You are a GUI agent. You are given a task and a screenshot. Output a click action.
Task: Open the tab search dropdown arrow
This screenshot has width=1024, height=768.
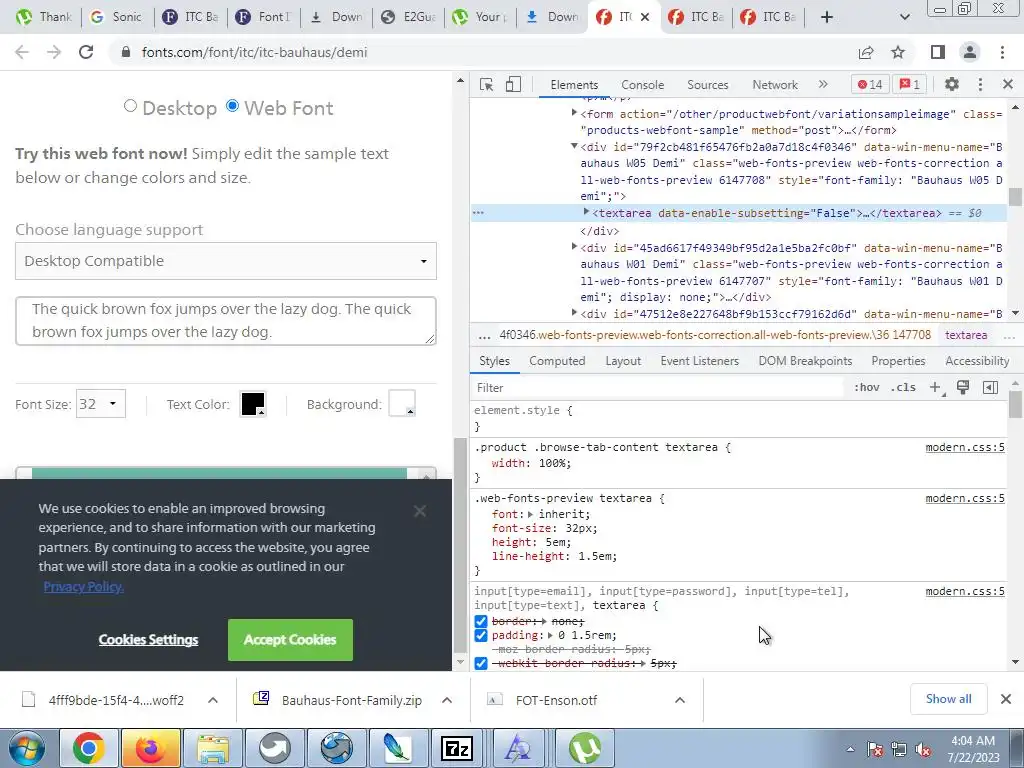coord(904,17)
